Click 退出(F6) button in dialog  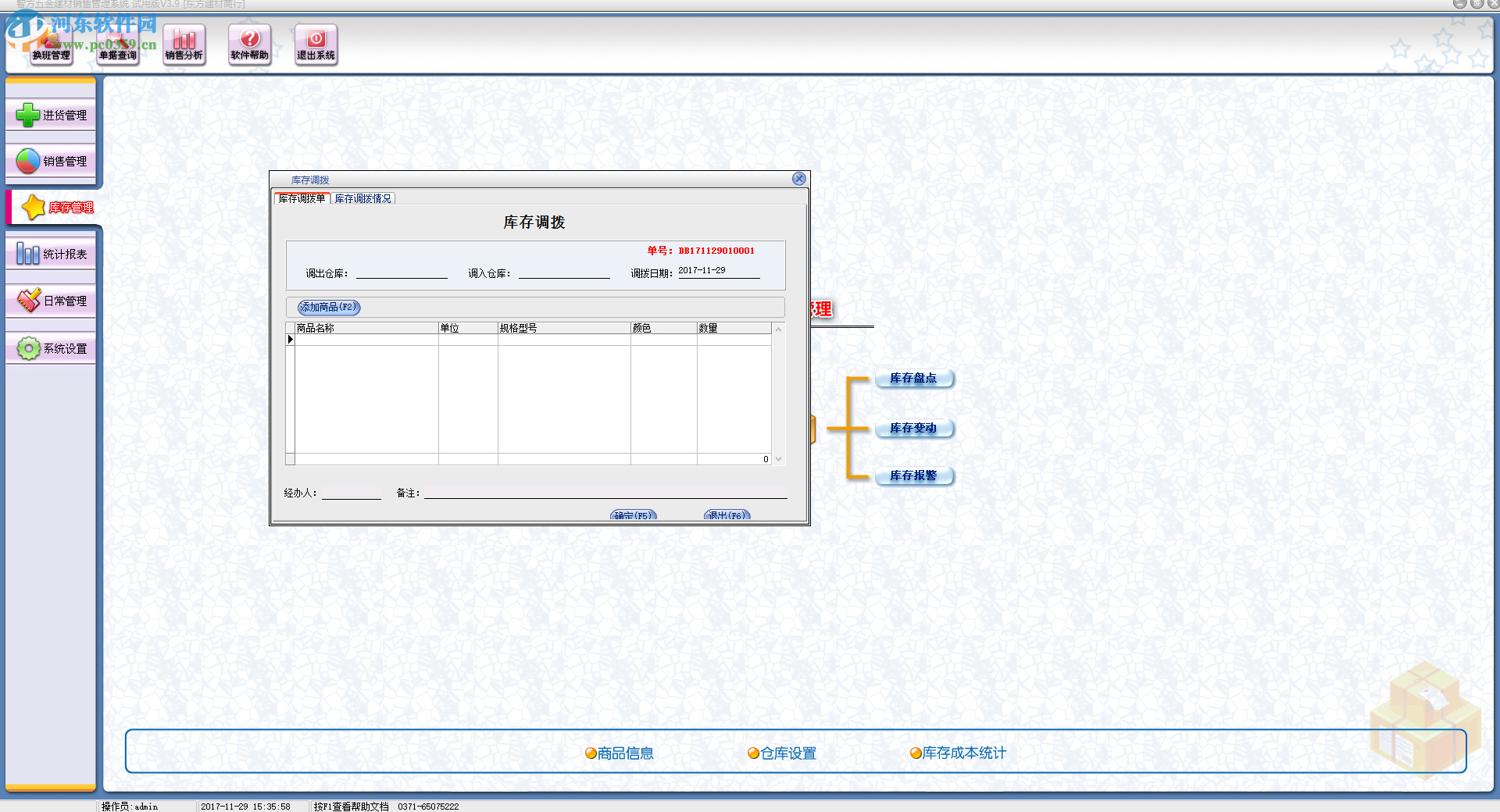(x=727, y=515)
